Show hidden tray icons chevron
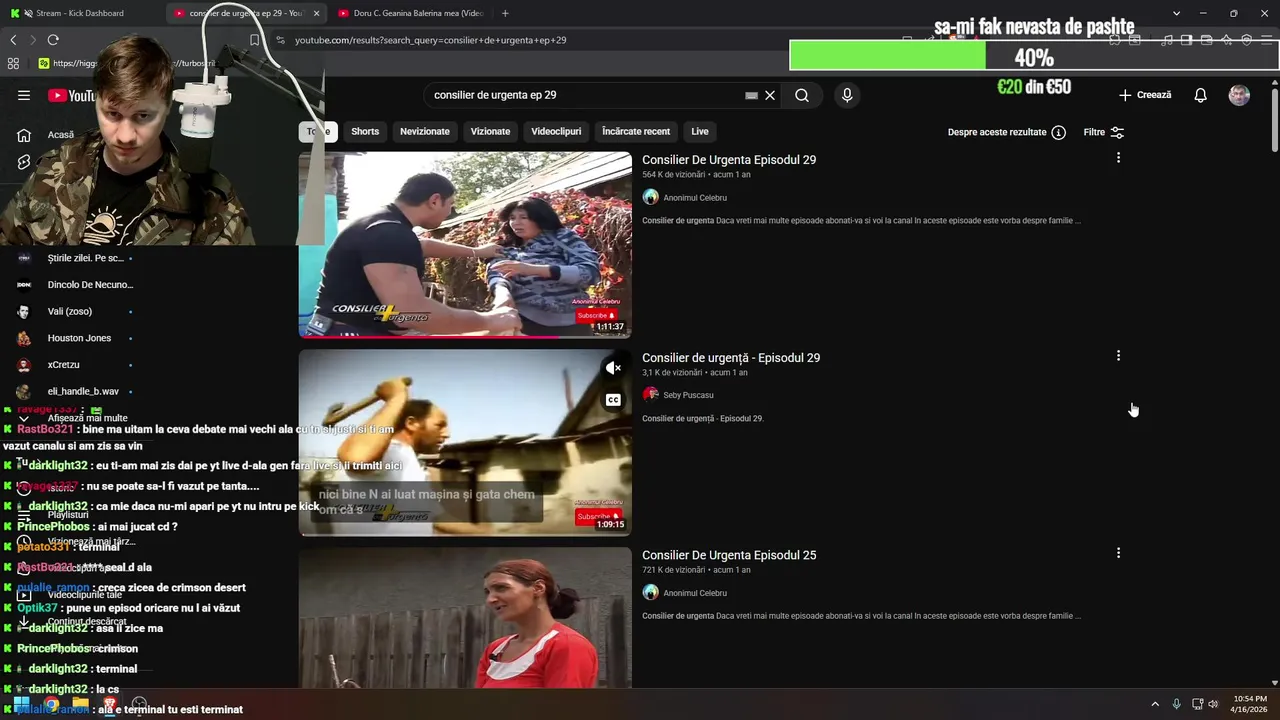Image resolution: width=1280 pixels, height=720 pixels. (x=1155, y=704)
